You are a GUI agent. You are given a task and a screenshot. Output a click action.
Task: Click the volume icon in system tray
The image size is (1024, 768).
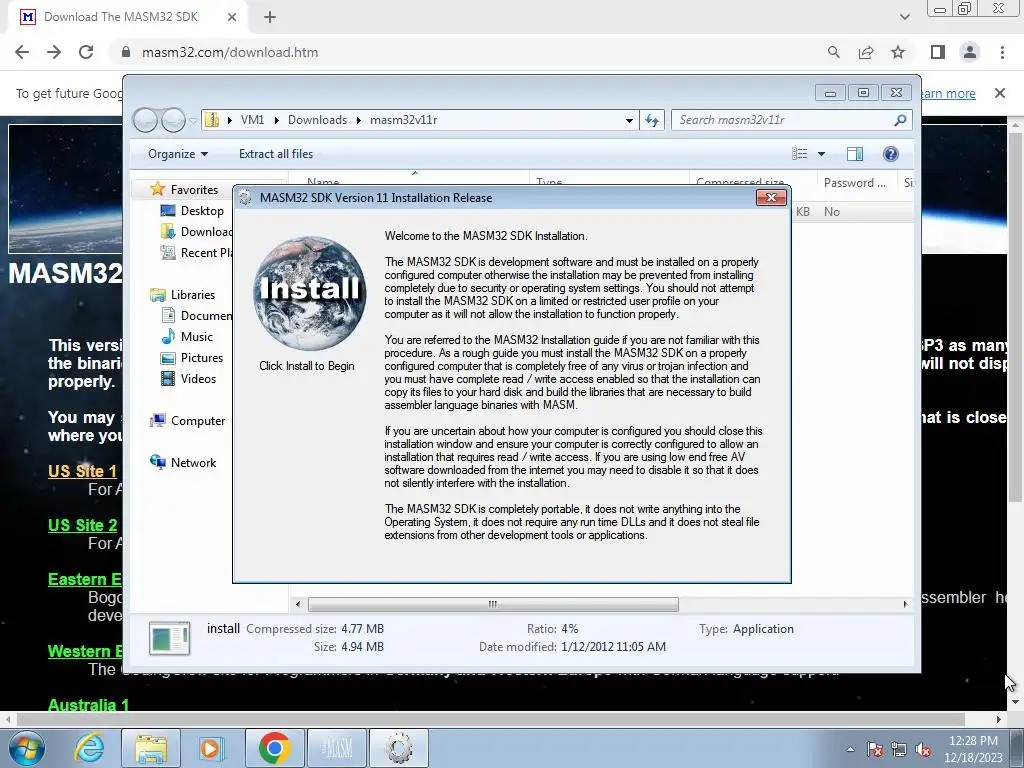pos(923,750)
